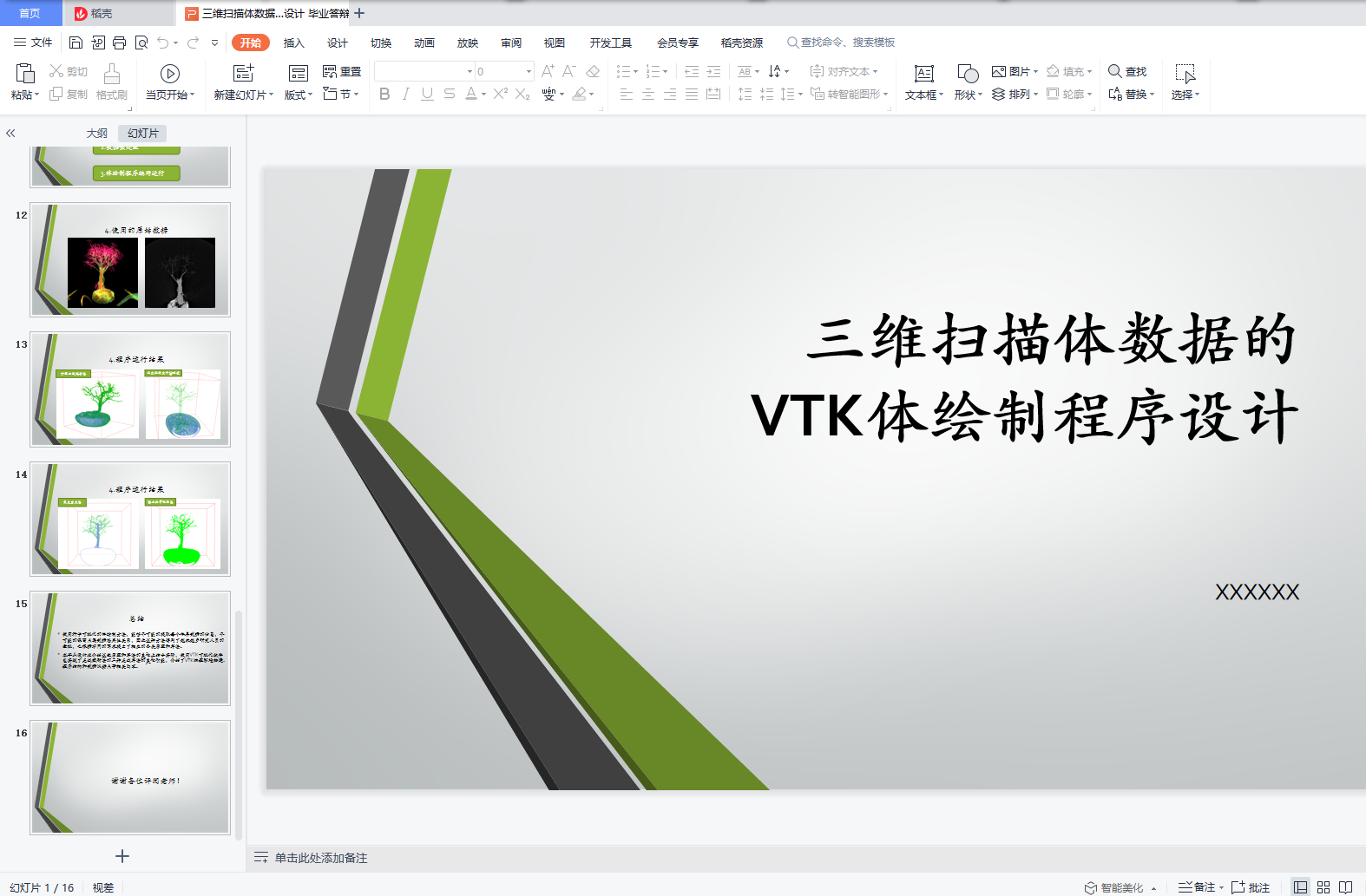1366x896 pixels.
Task: Insert a Text Box (文本框)
Action: coord(924,82)
